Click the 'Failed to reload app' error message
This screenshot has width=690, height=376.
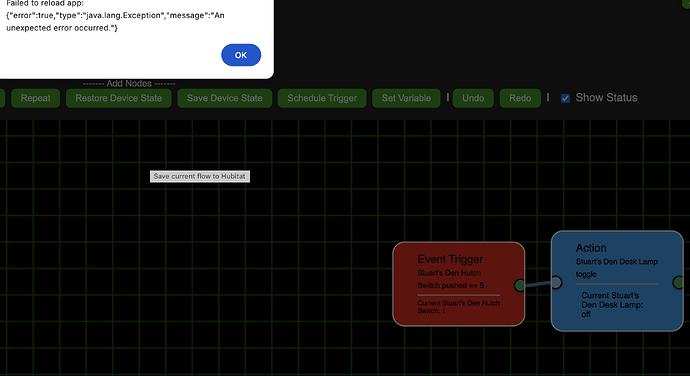click(115, 16)
